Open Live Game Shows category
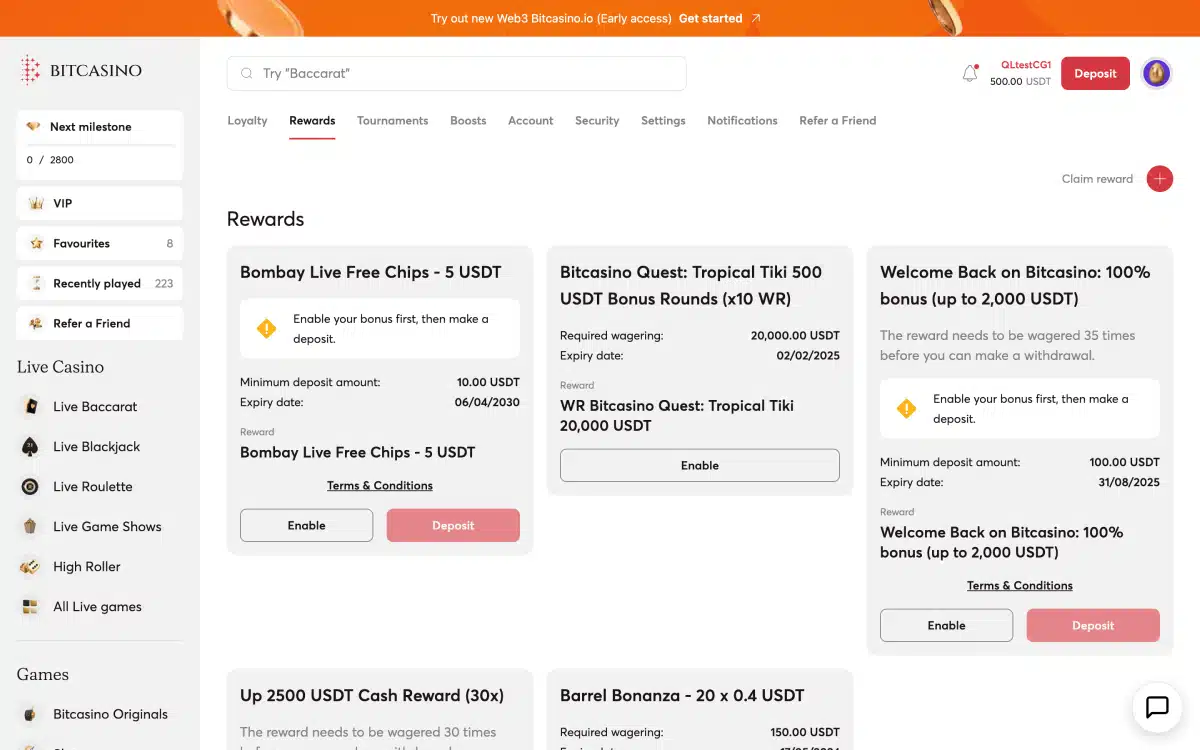 107,526
